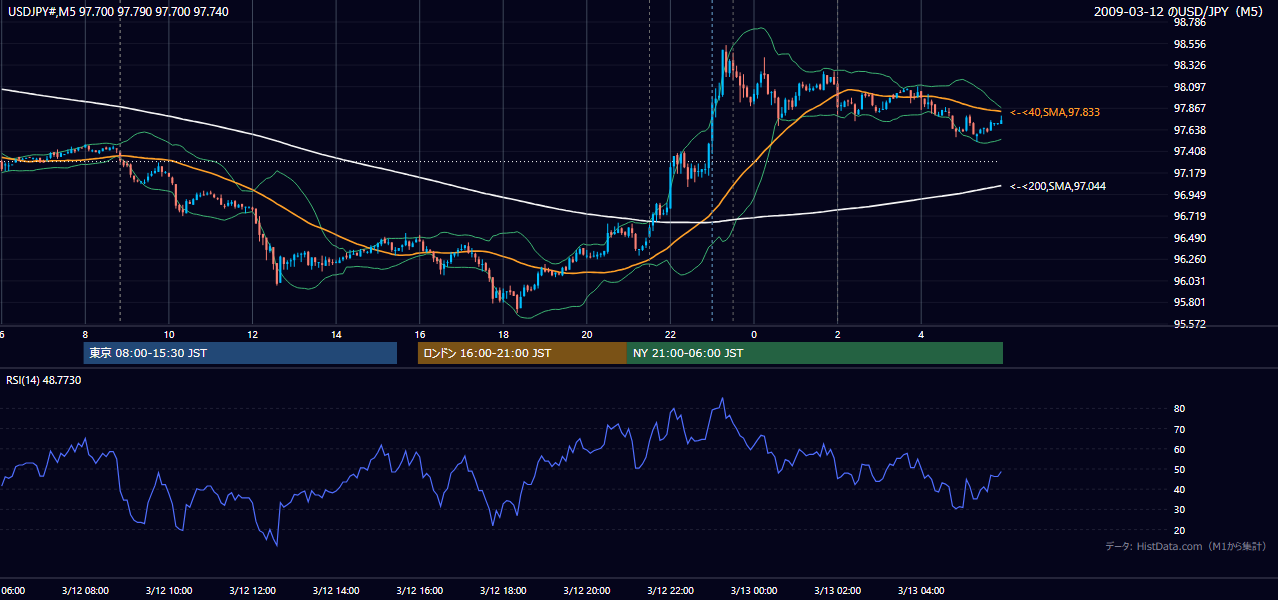This screenshot has width=1278, height=600.
Task: Click bottom time label 3/12 18:00
Action: click(503, 590)
